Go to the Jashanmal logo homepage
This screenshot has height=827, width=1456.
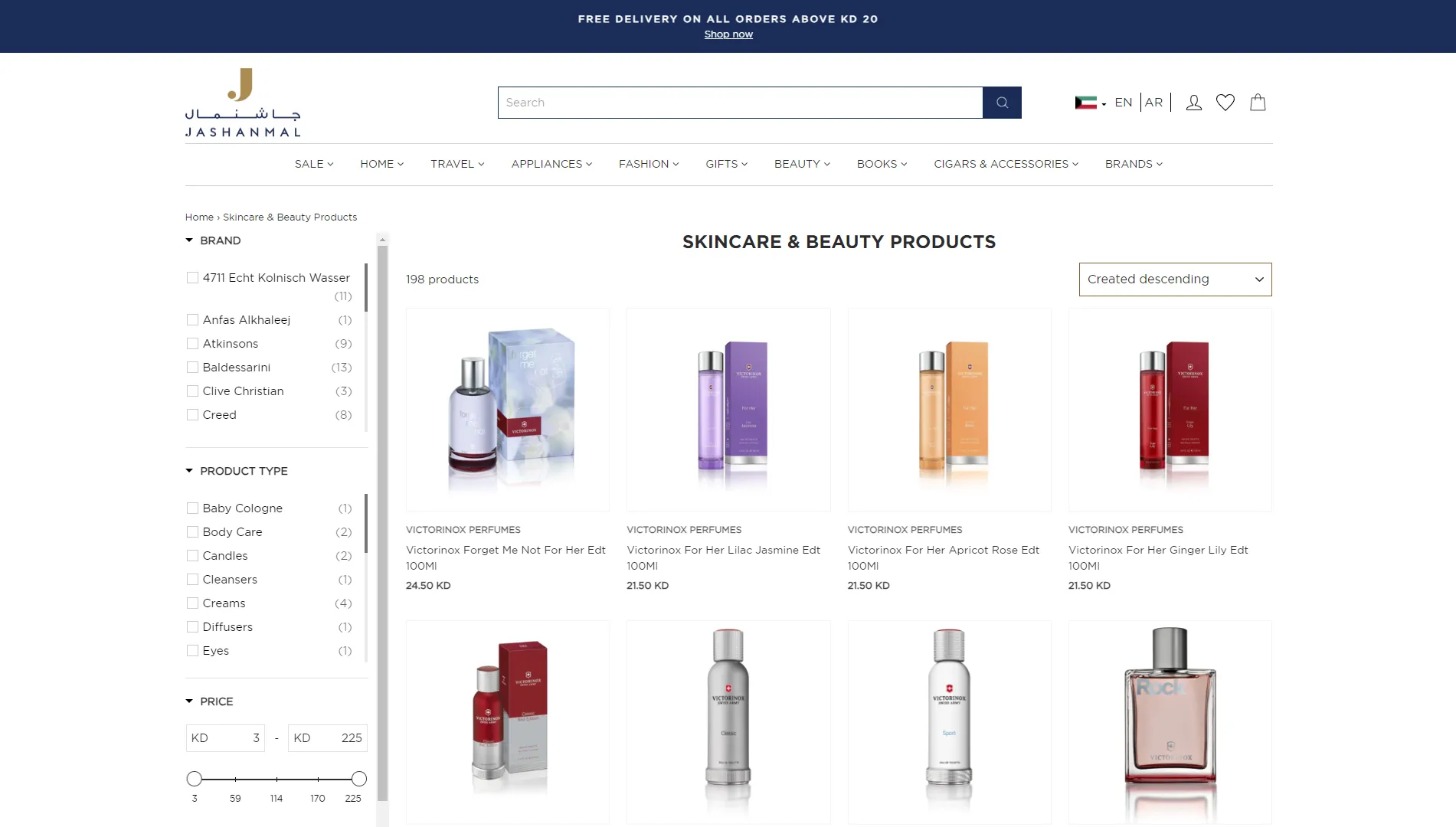tap(243, 103)
